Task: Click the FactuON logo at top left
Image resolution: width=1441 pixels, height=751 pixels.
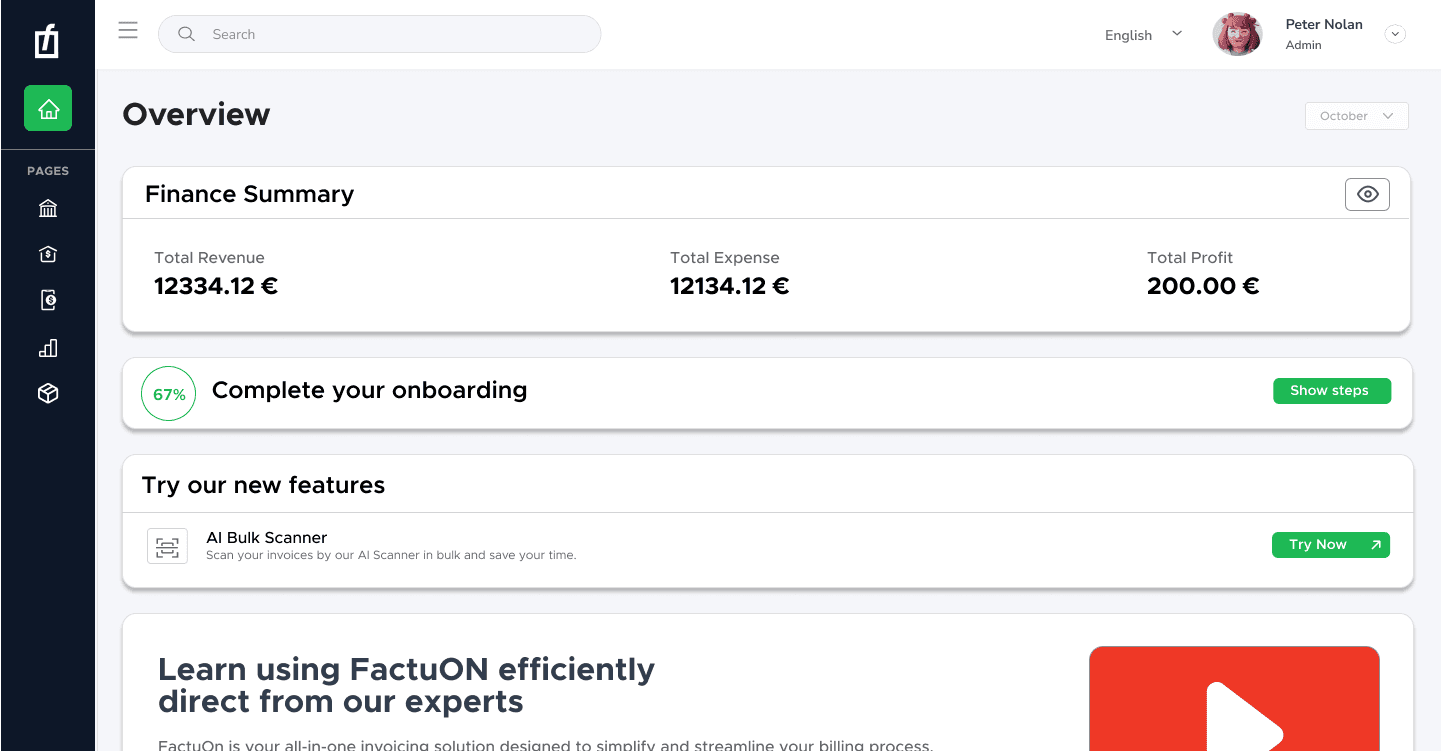Action: (x=47, y=42)
